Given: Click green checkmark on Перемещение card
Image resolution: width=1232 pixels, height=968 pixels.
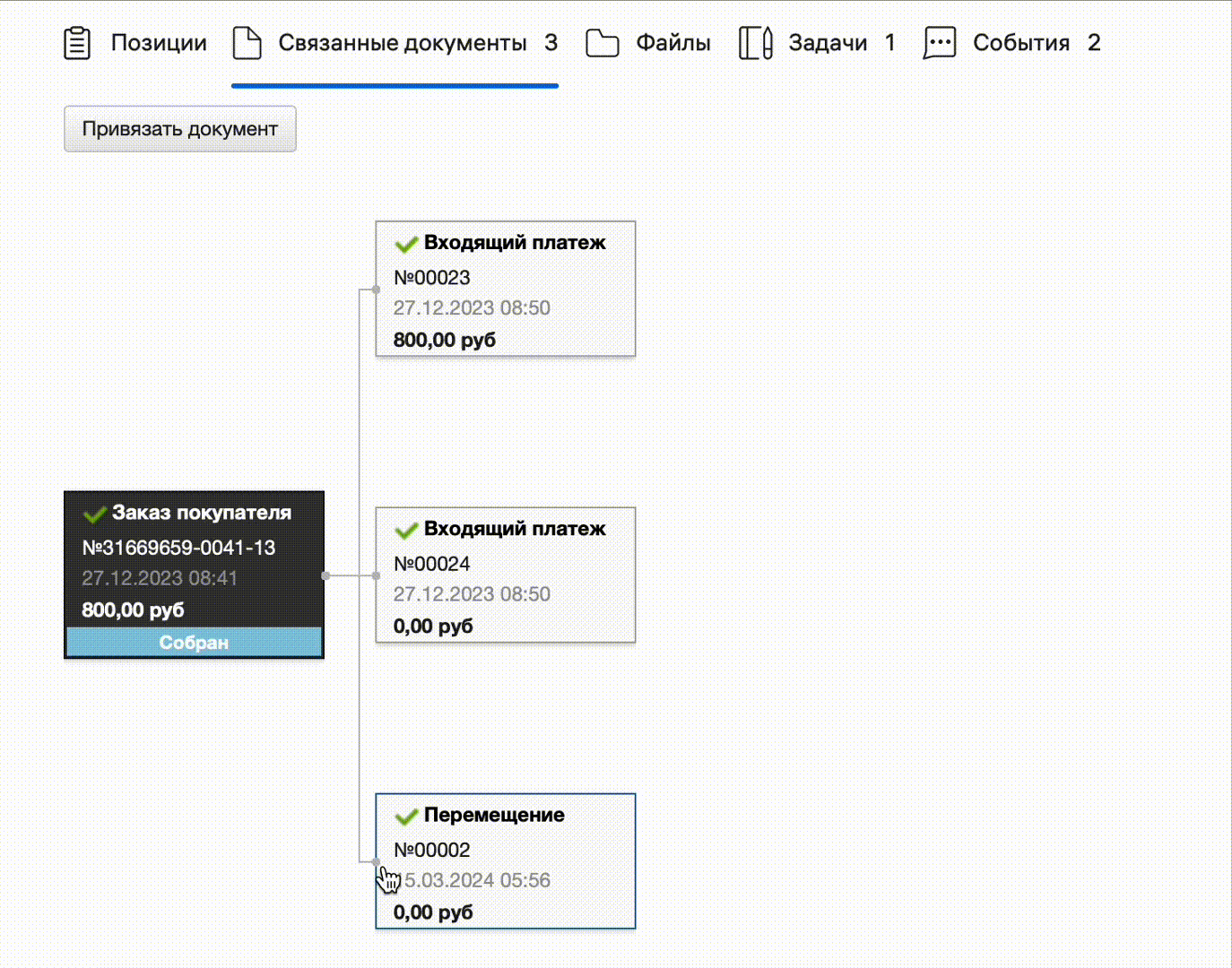Looking at the screenshot, I should click(x=406, y=817).
